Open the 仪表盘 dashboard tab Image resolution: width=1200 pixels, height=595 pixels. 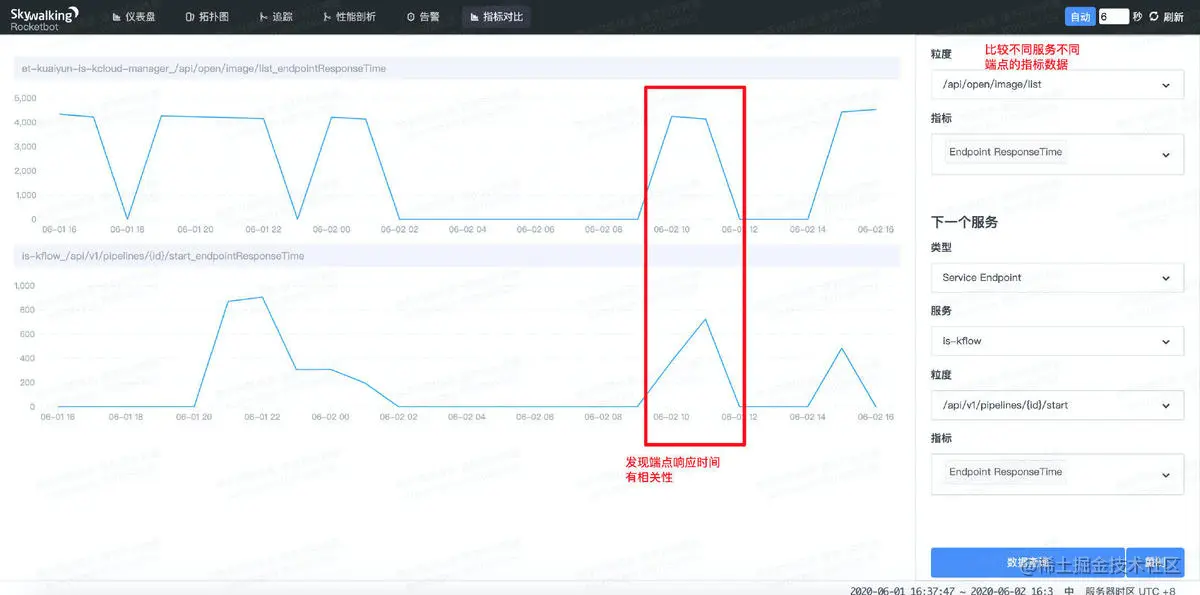tap(133, 17)
